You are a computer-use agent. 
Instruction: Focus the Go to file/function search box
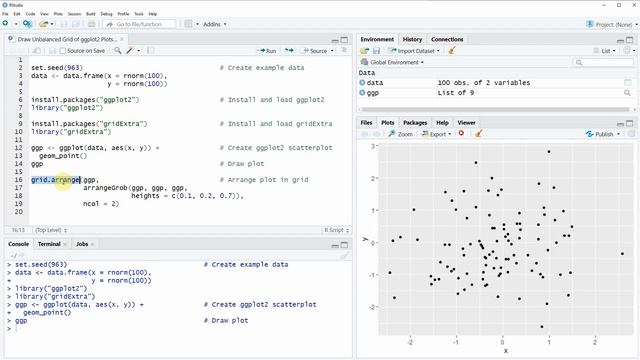tap(139, 24)
